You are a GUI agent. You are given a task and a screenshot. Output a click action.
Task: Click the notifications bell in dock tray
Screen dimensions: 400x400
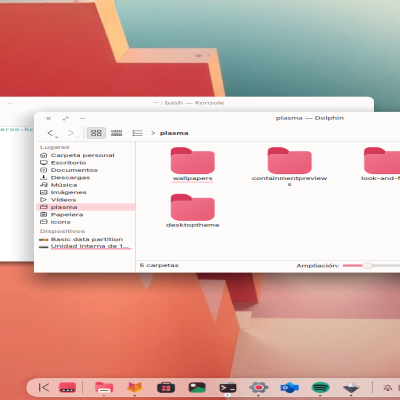(x=388, y=388)
